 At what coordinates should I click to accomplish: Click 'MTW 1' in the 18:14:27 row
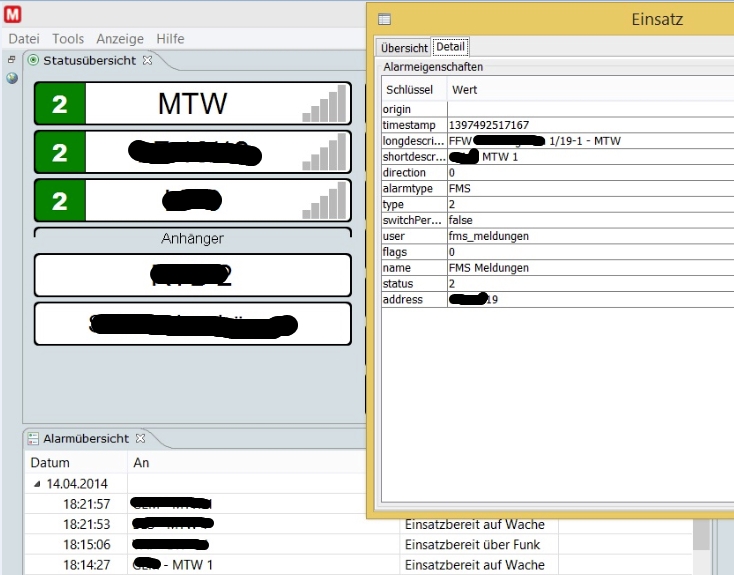click(x=192, y=565)
